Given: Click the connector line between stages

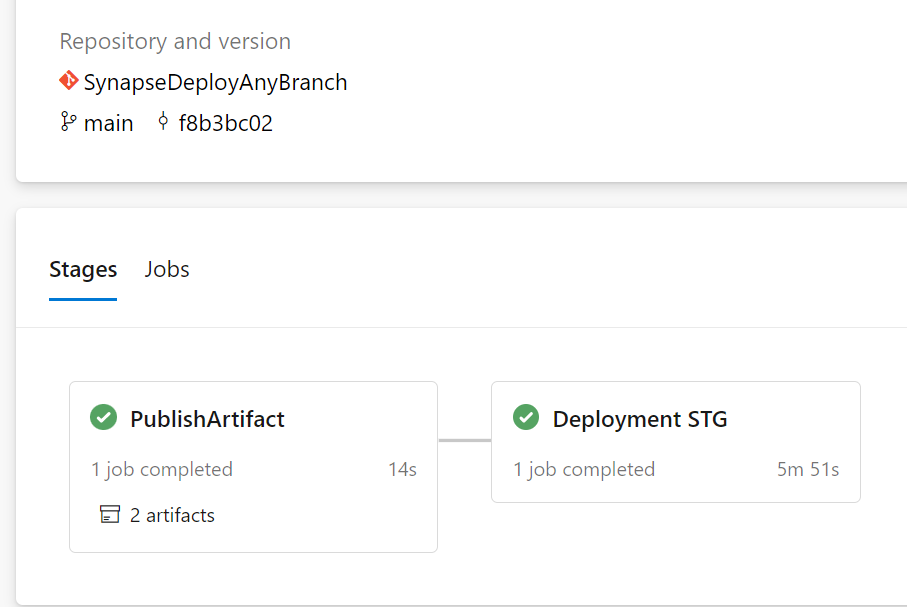Looking at the screenshot, I should (x=464, y=440).
